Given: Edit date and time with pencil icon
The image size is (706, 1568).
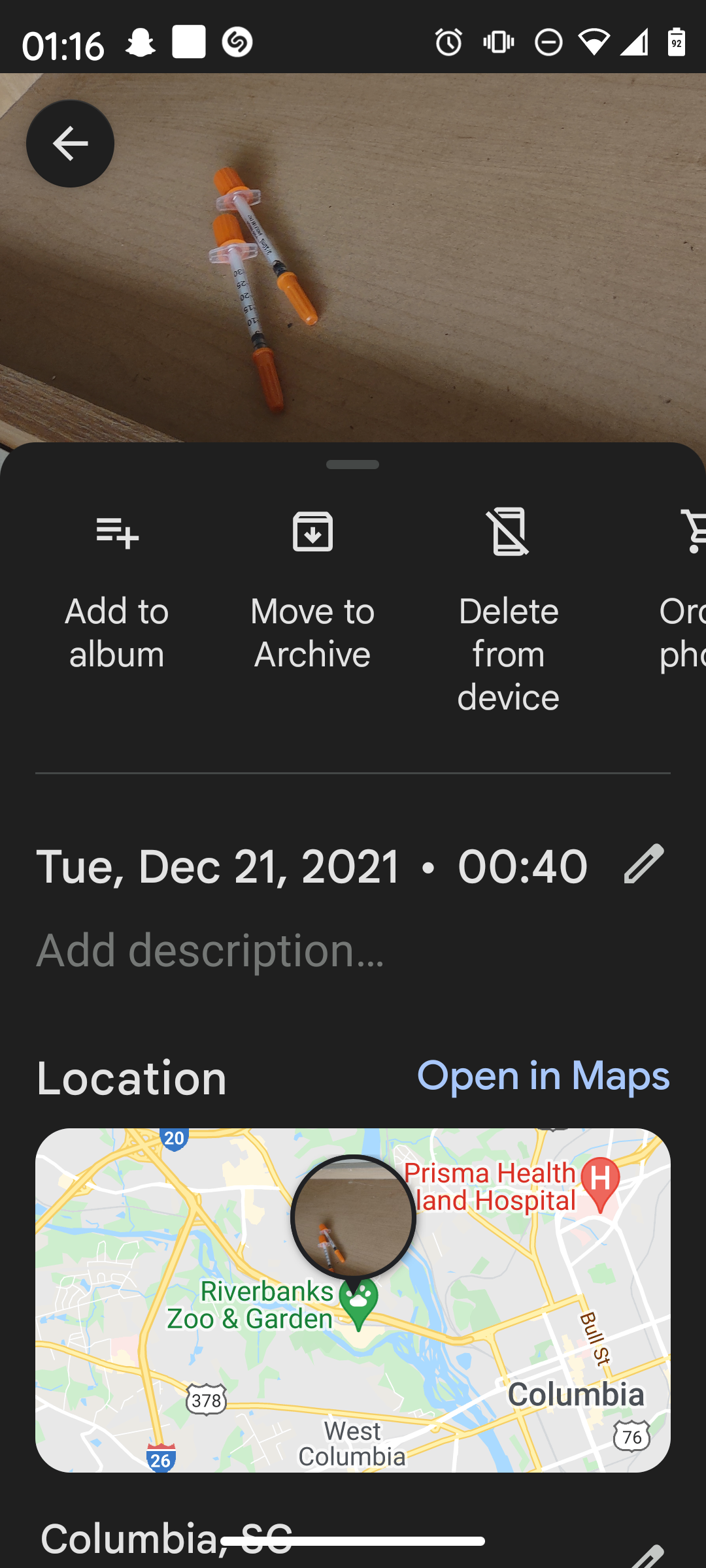Looking at the screenshot, I should coord(644,864).
